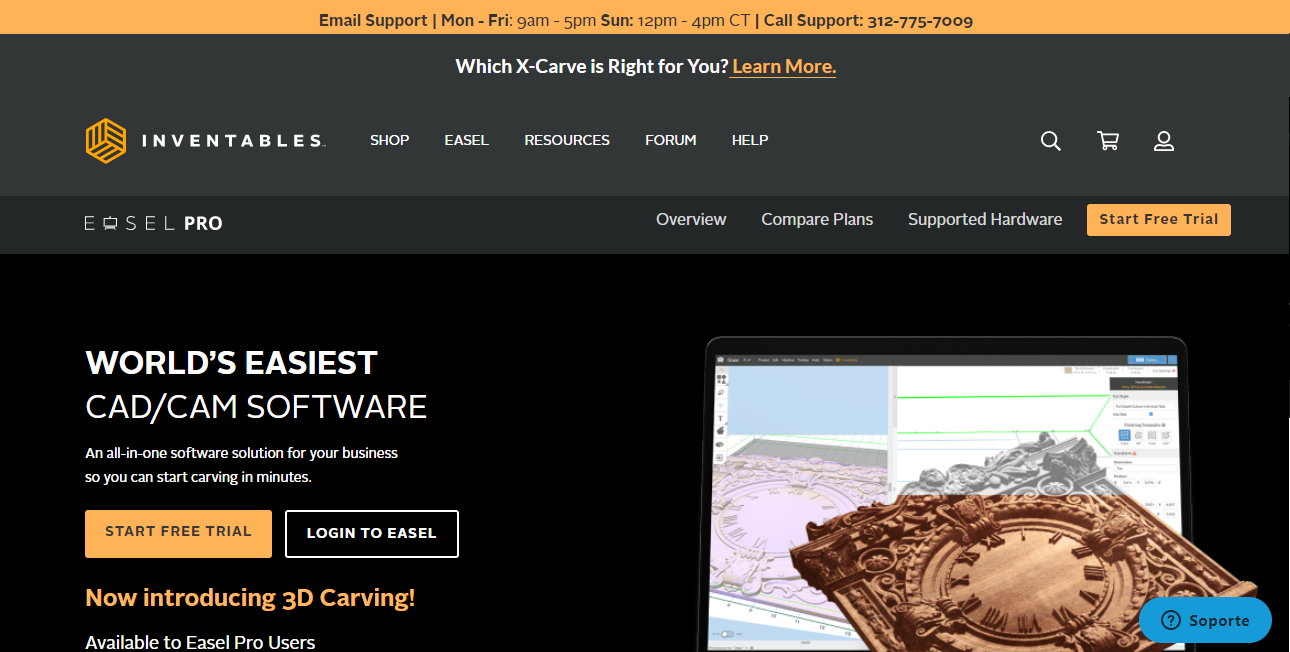Open the HELP menu item
The height and width of the screenshot is (652, 1290).
[x=750, y=140]
